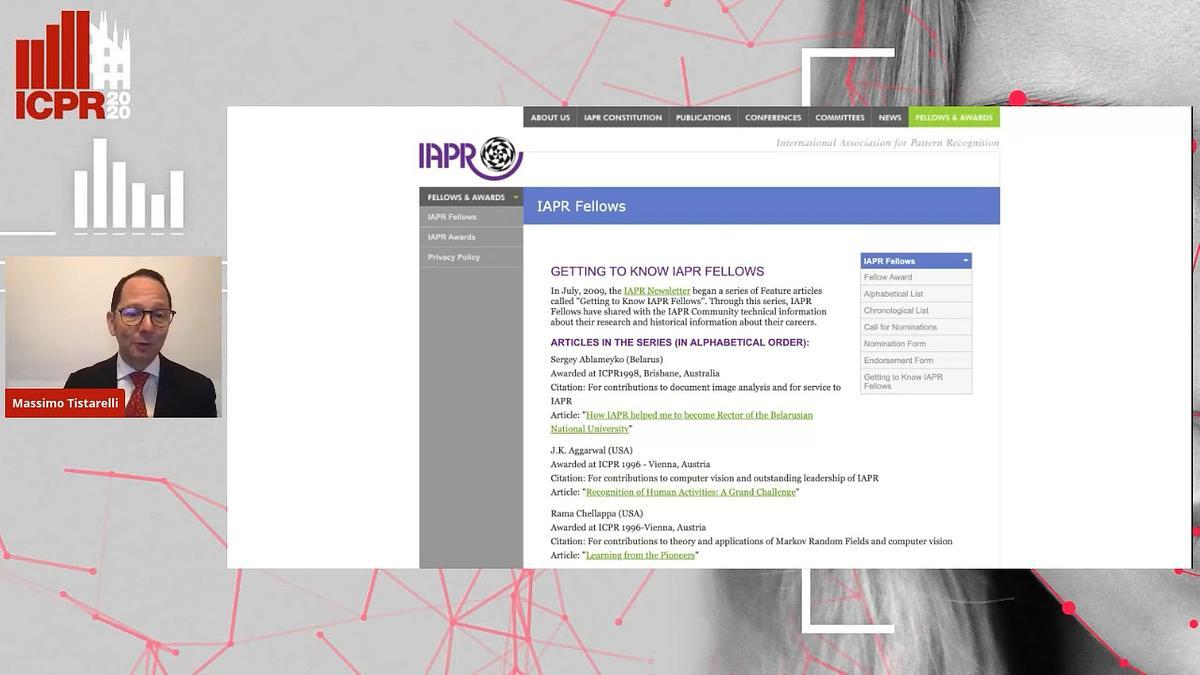Click the Articles in the Series heading
The height and width of the screenshot is (675, 1200).
(x=680, y=342)
